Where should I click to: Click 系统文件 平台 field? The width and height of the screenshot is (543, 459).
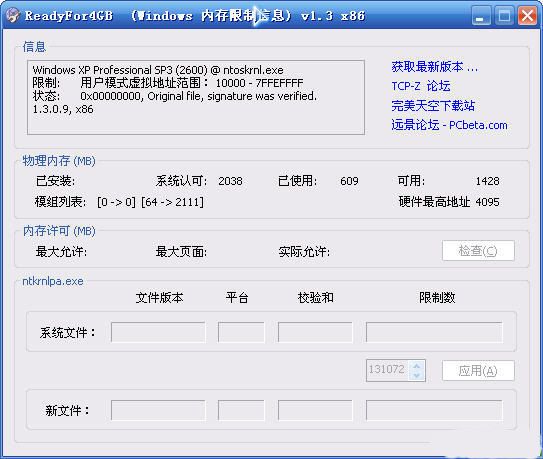(x=241, y=332)
